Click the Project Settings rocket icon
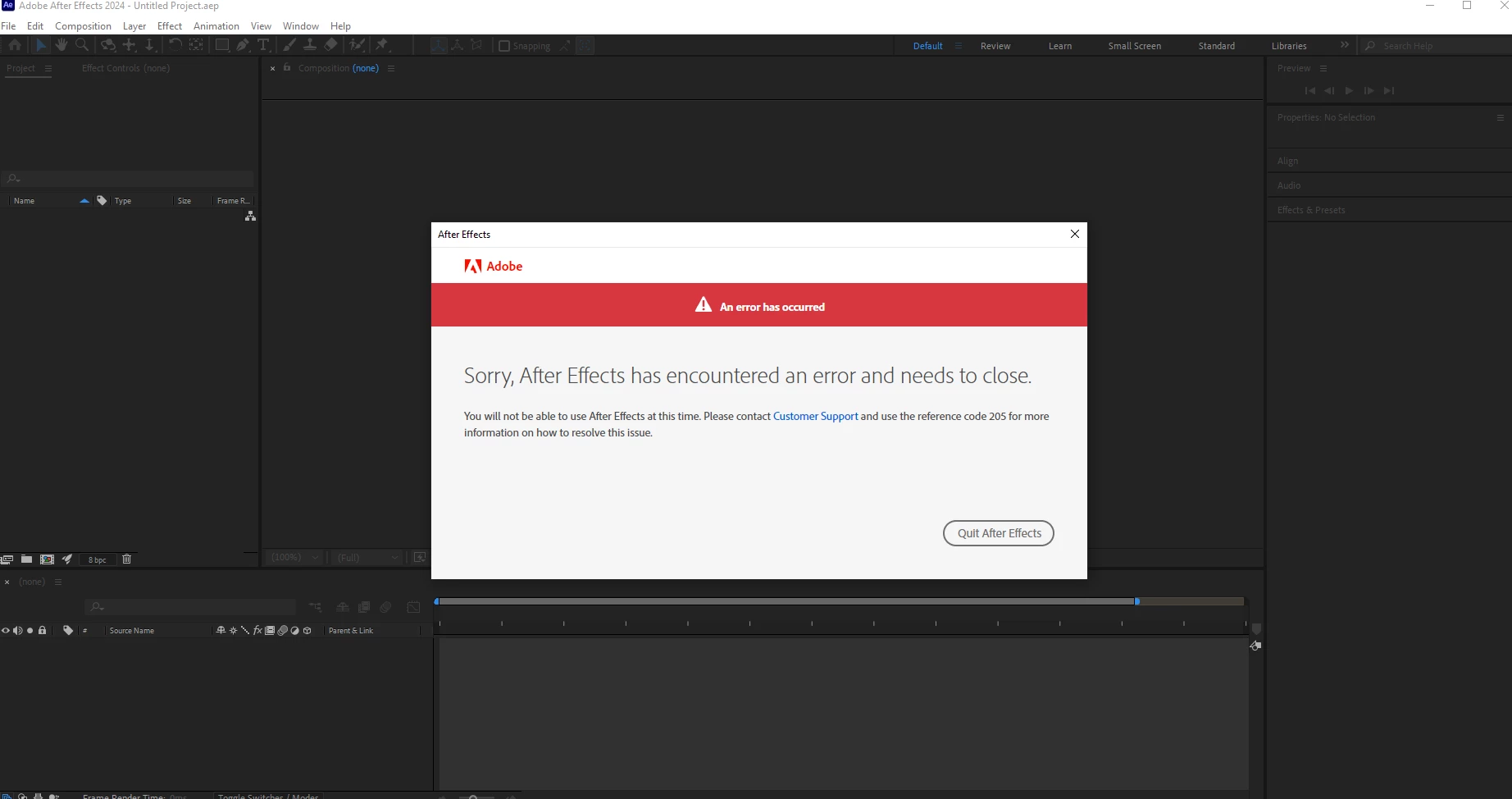The height and width of the screenshot is (799, 1512). (67, 559)
